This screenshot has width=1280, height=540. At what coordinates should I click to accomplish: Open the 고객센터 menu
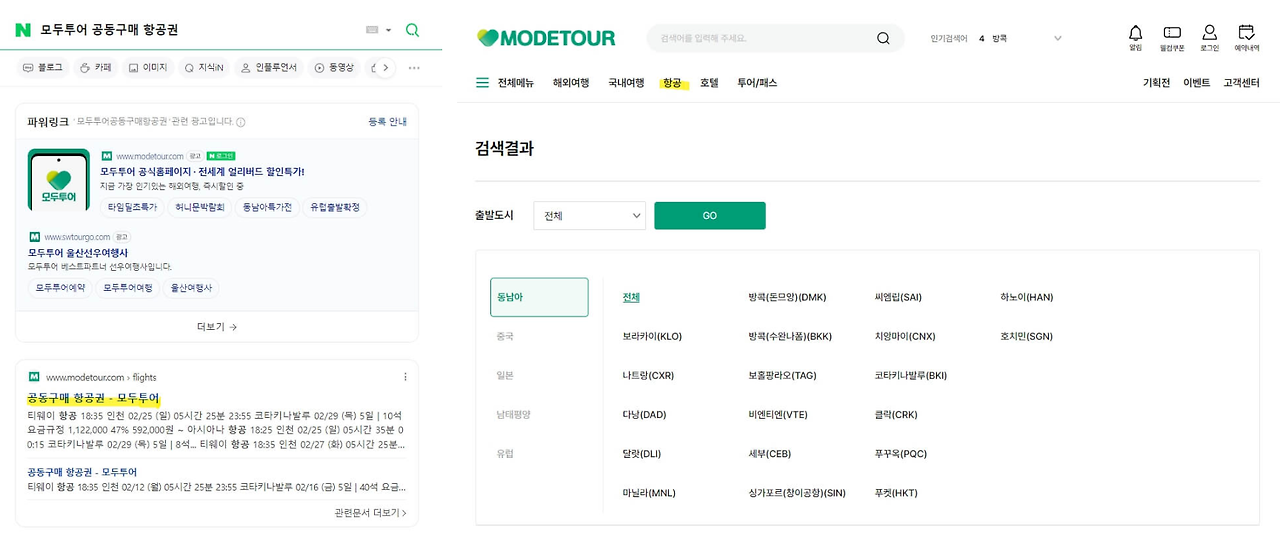coord(1241,83)
